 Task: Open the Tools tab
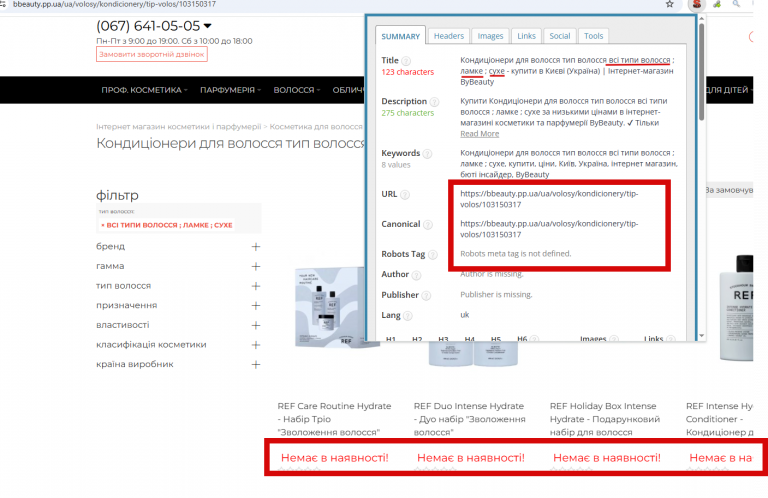(593, 36)
